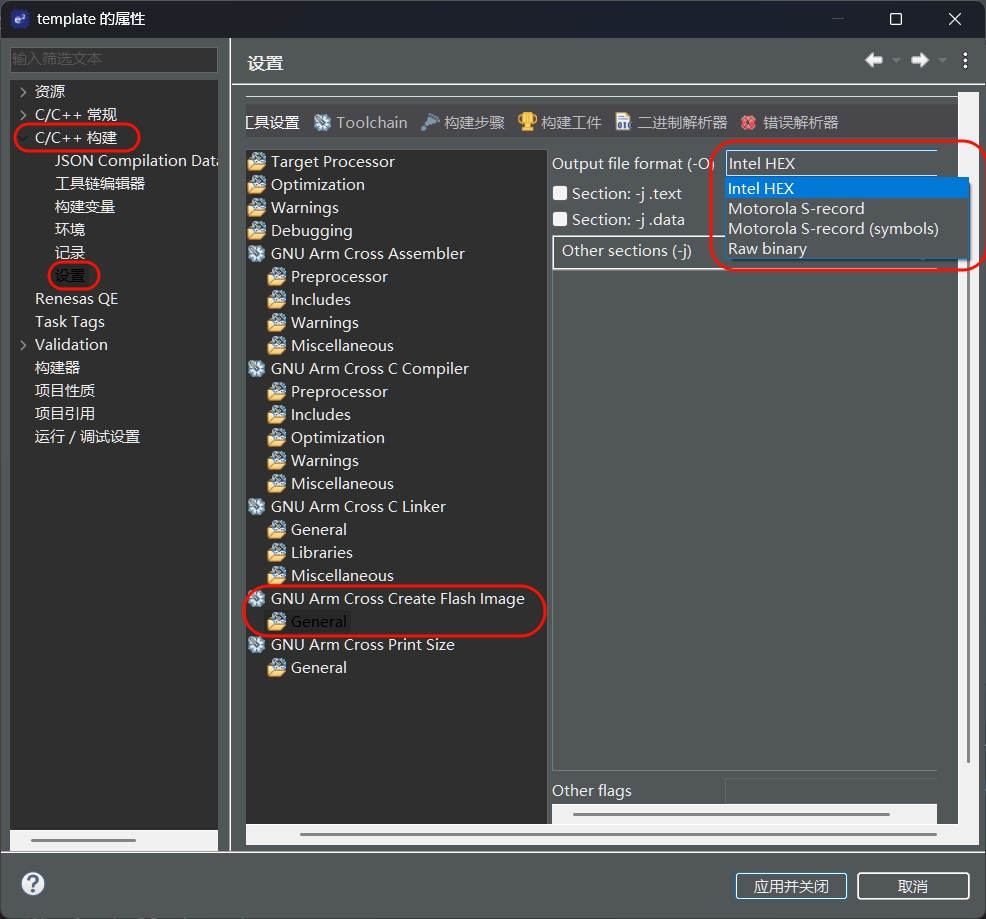Switch to the 构建步骤 tab

(463, 123)
